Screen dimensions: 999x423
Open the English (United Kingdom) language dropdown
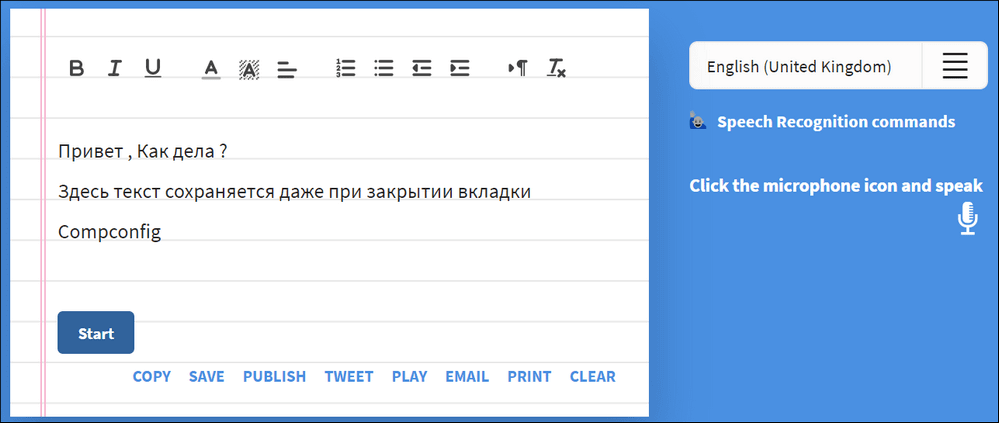tap(806, 66)
